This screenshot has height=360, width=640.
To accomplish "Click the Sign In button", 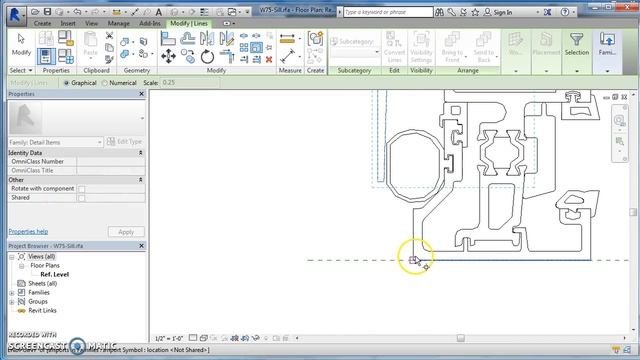I will tap(498, 12).
